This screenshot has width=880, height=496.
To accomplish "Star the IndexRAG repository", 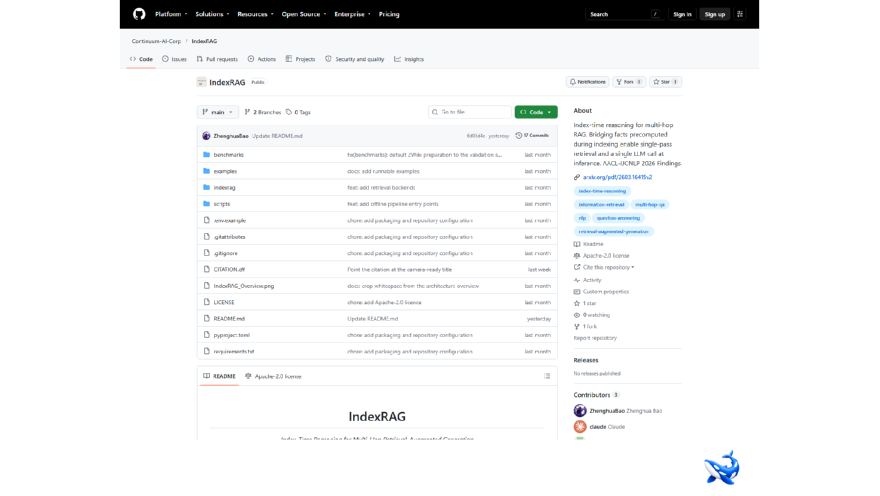I will click(666, 82).
